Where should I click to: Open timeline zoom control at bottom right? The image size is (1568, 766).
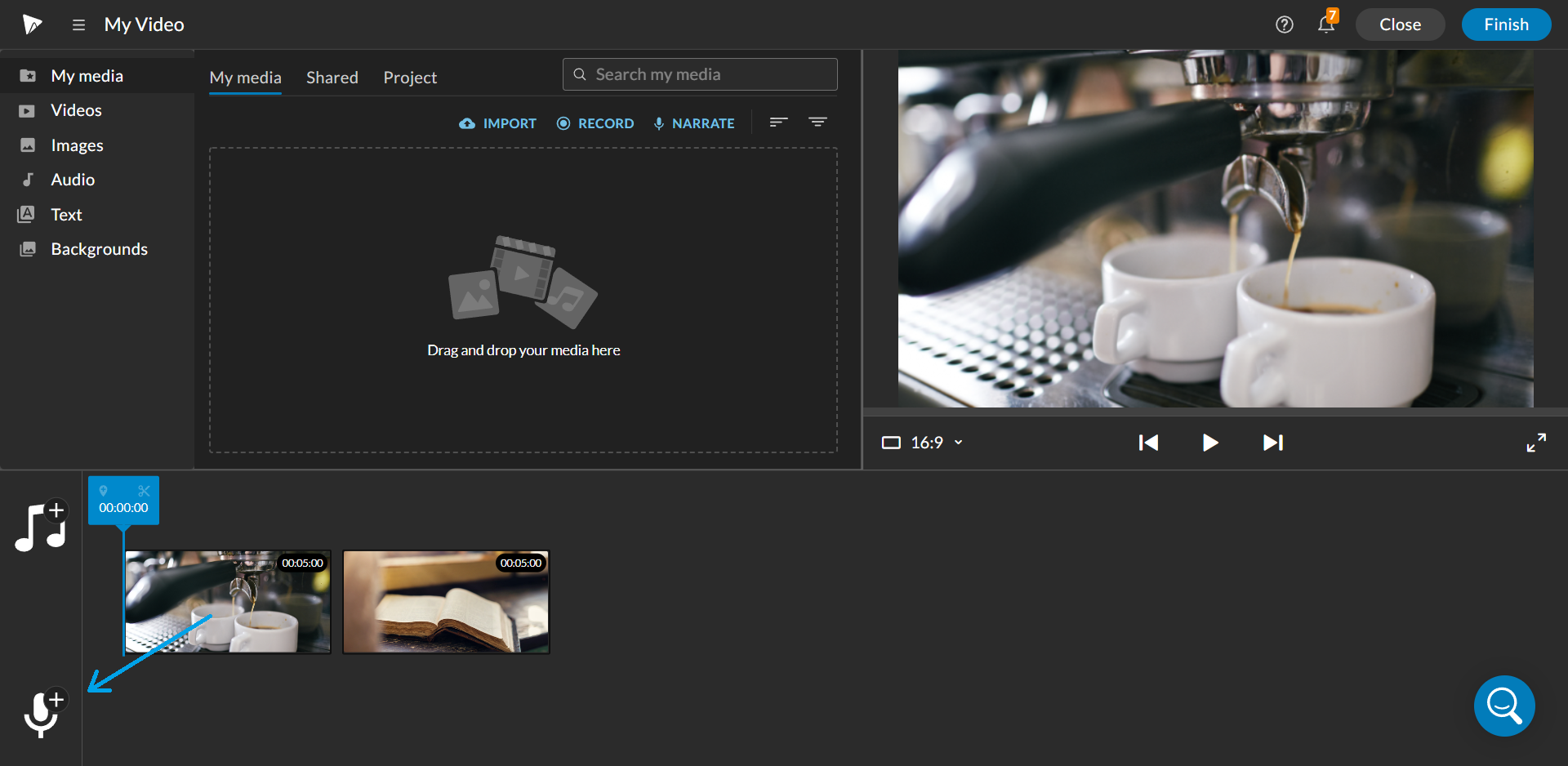coord(1503,706)
